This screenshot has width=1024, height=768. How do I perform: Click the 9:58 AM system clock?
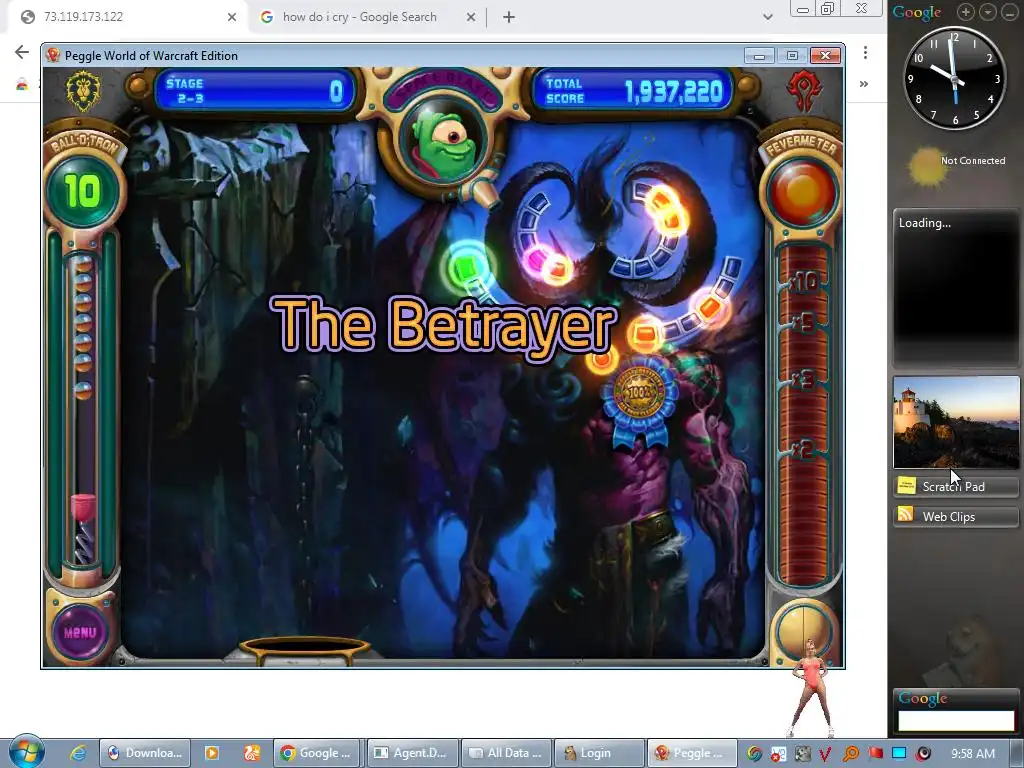[973, 754]
